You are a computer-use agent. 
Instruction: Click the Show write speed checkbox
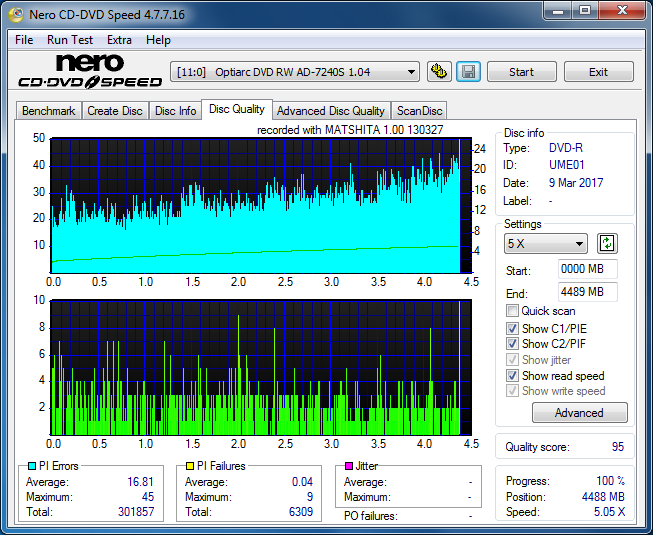click(x=512, y=391)
